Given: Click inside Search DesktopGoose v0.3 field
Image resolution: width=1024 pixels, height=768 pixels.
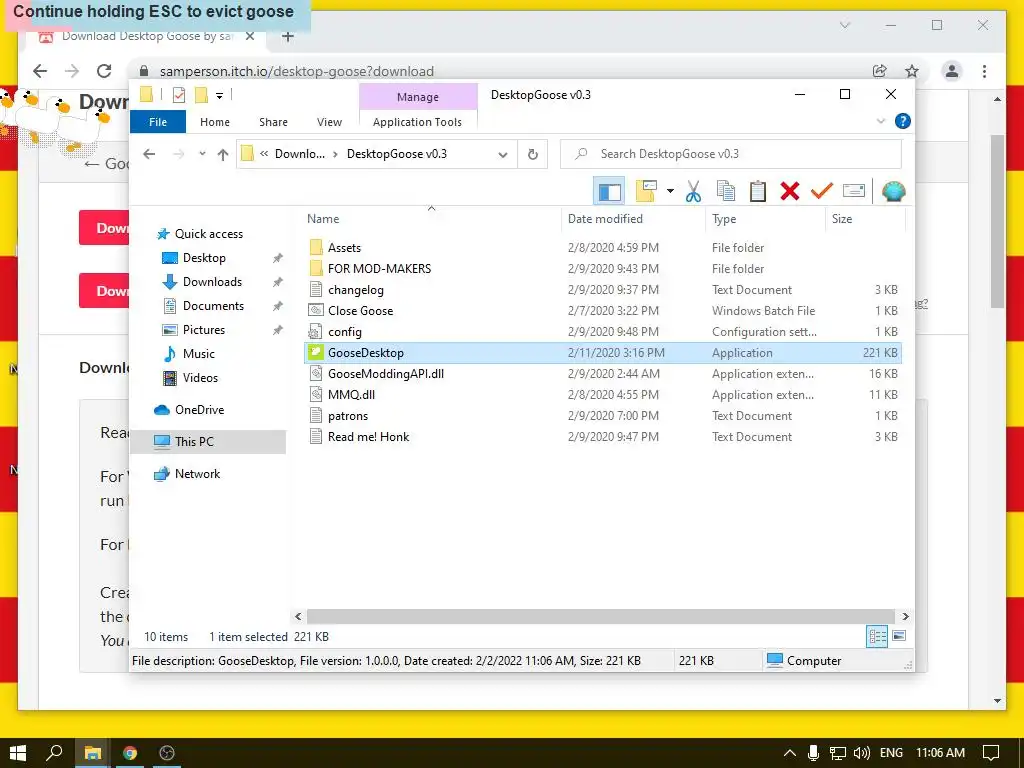Looking at the screenshot, I should pyautogui.click(x=731, y=154).
